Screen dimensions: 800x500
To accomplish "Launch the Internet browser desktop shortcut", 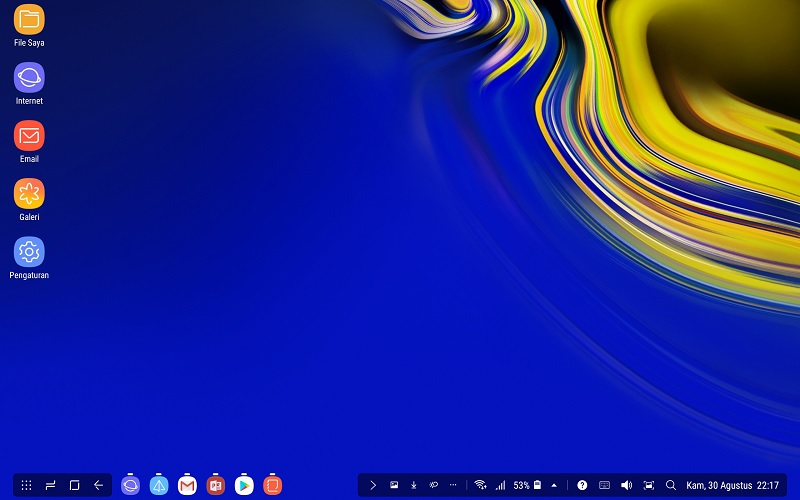I will 29,78.
